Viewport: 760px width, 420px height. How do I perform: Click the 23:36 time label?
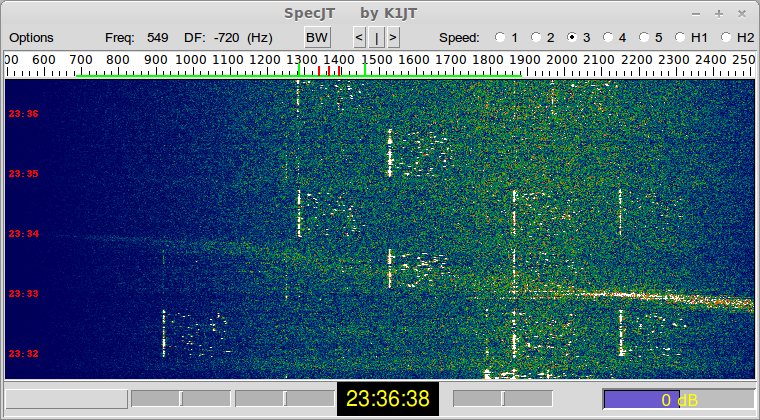click(x=23, y=114)
